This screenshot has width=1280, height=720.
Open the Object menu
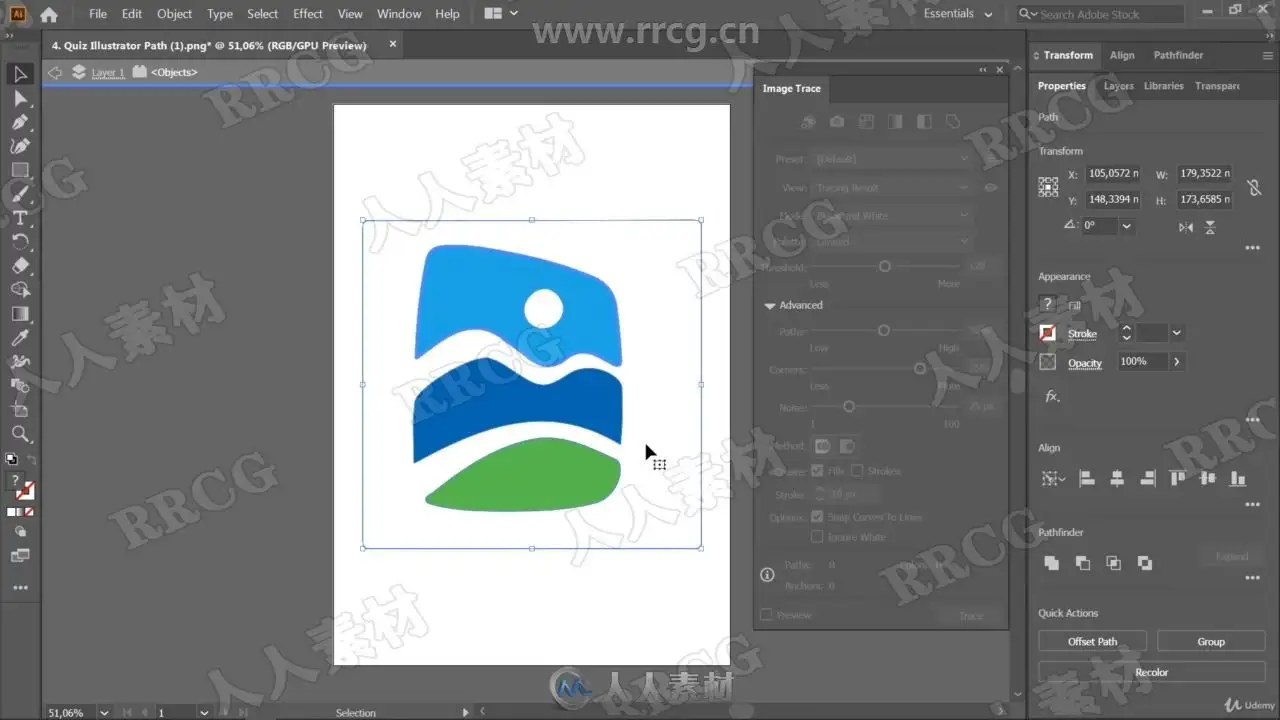174,14
